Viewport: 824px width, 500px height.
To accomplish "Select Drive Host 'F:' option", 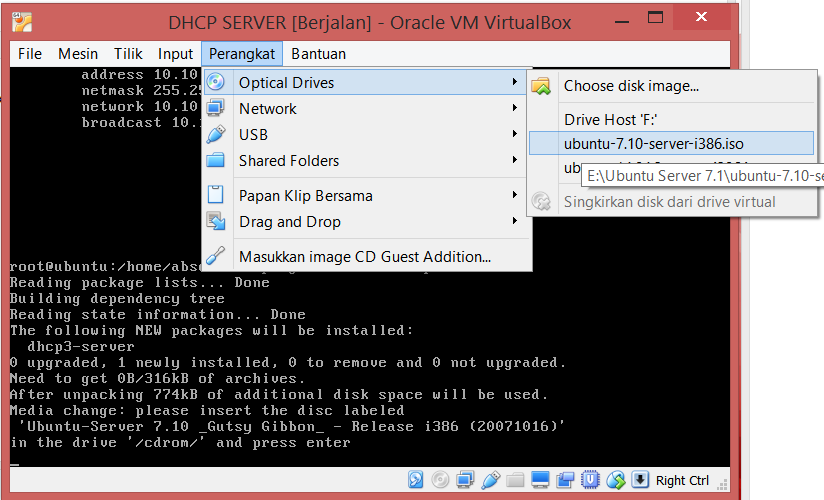I will 672,119.
